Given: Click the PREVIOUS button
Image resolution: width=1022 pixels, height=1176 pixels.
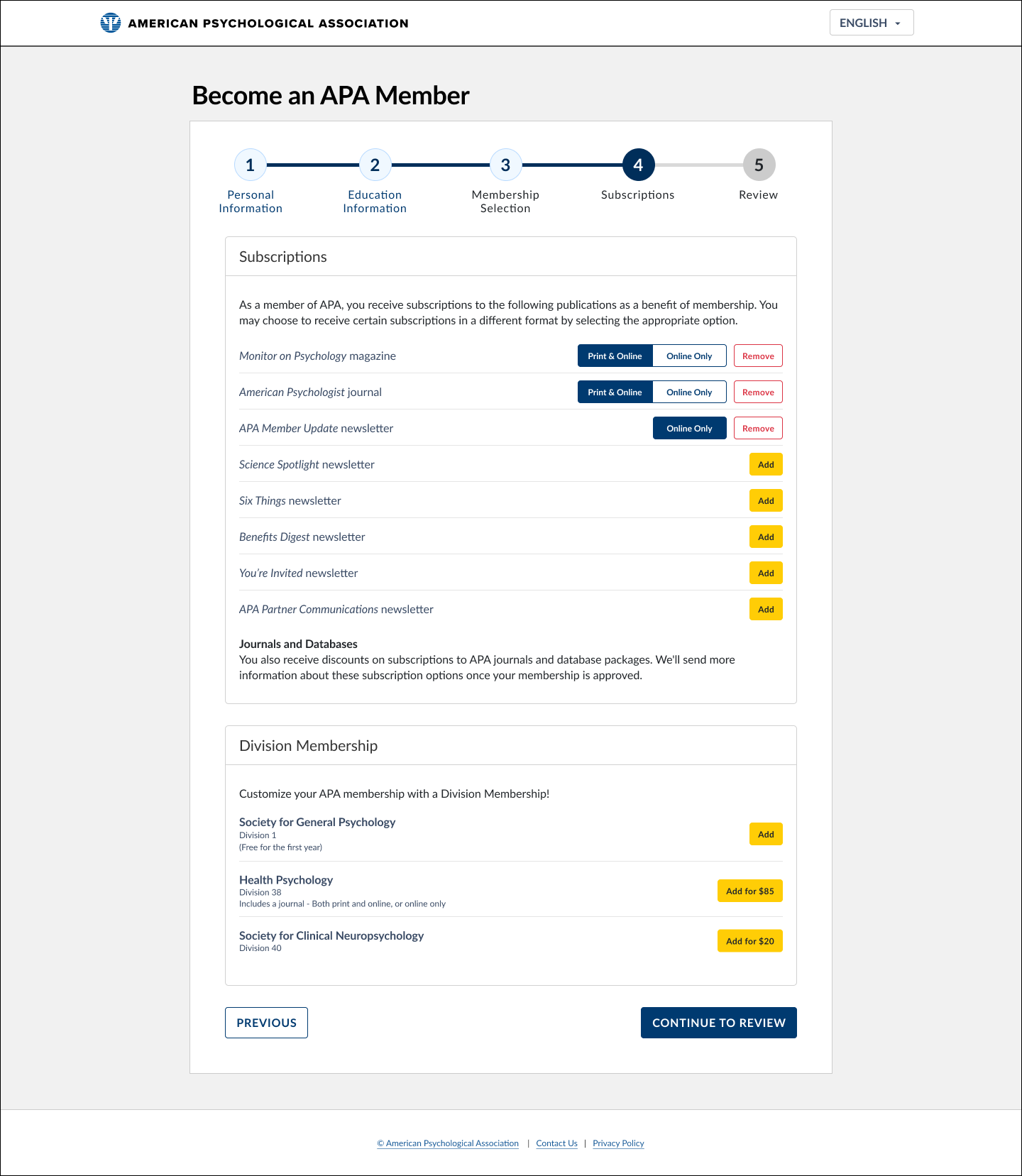Looking at the screenshot, I should [266, 1023].
